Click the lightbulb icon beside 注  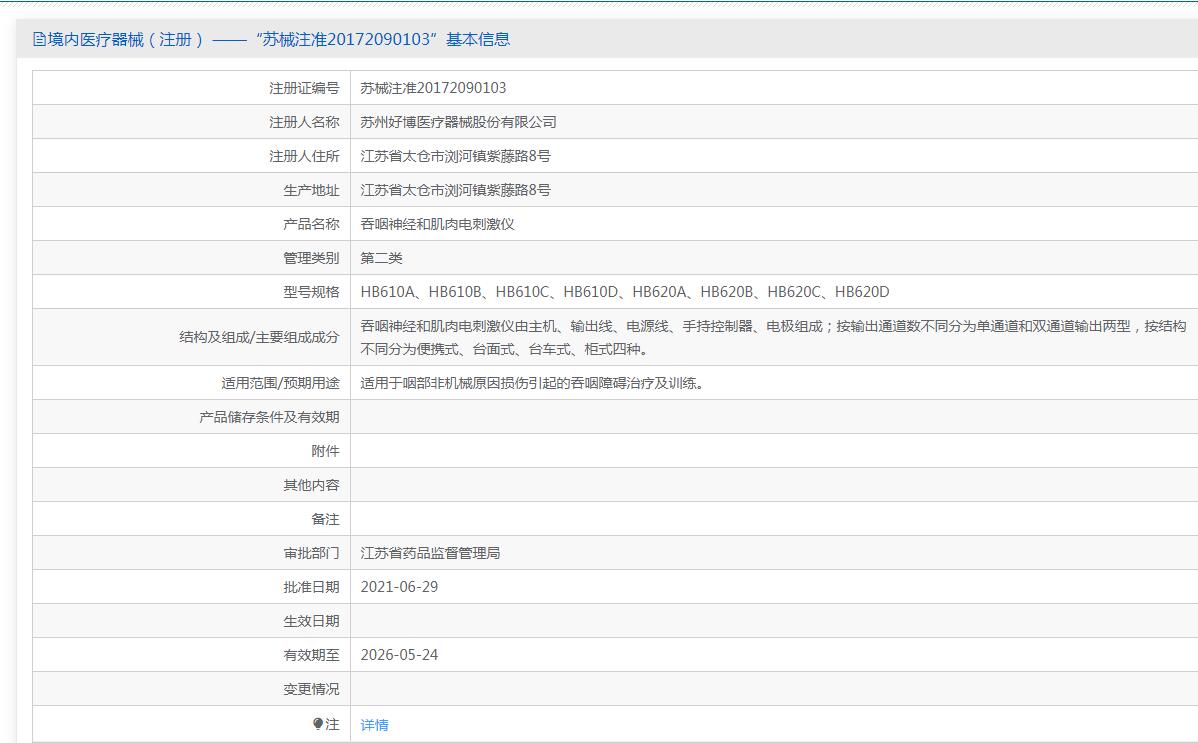click(318, 724)
